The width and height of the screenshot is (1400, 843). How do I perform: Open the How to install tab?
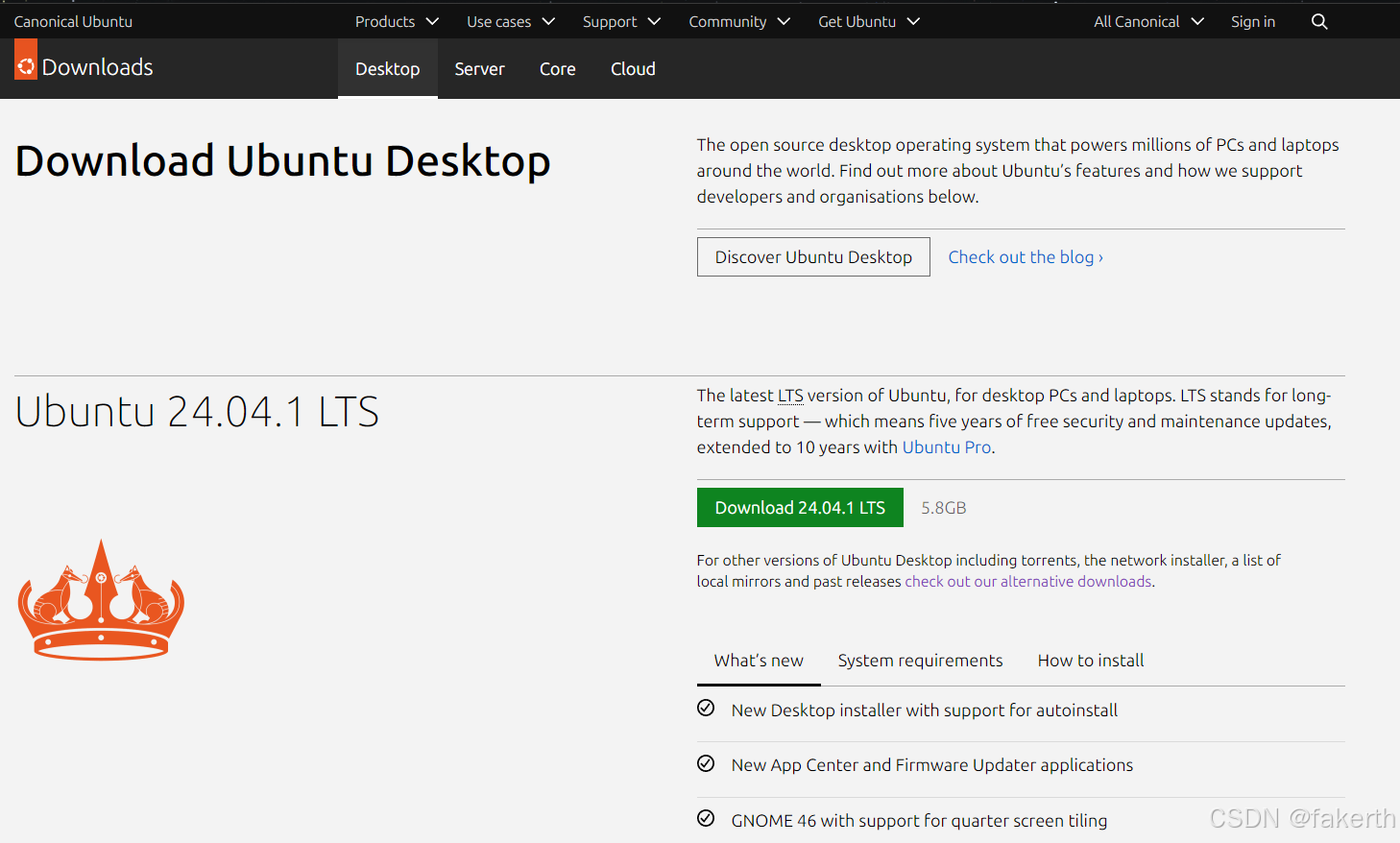point(1091,661)
